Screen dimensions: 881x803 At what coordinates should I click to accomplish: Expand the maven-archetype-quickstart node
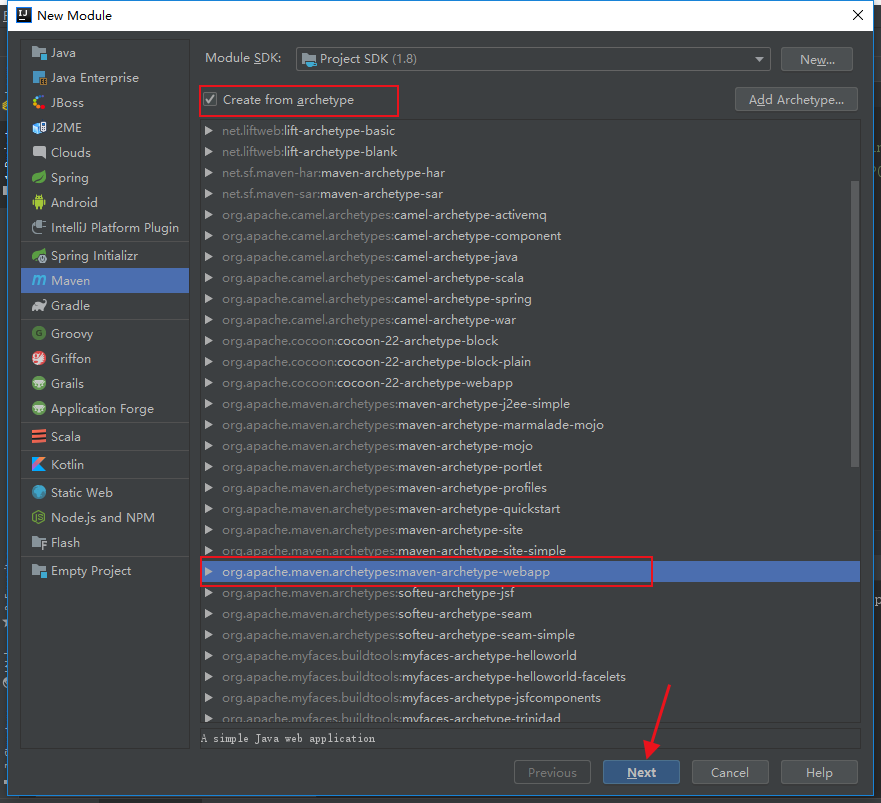point(208,509)
